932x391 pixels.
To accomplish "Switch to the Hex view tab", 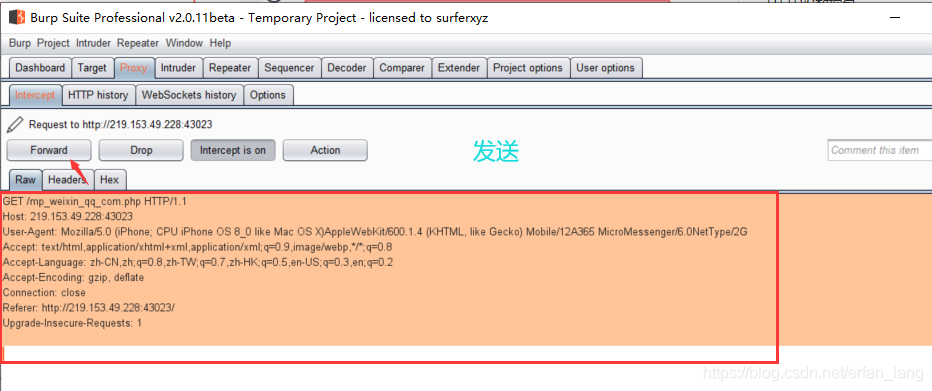I will click(109, 179).
